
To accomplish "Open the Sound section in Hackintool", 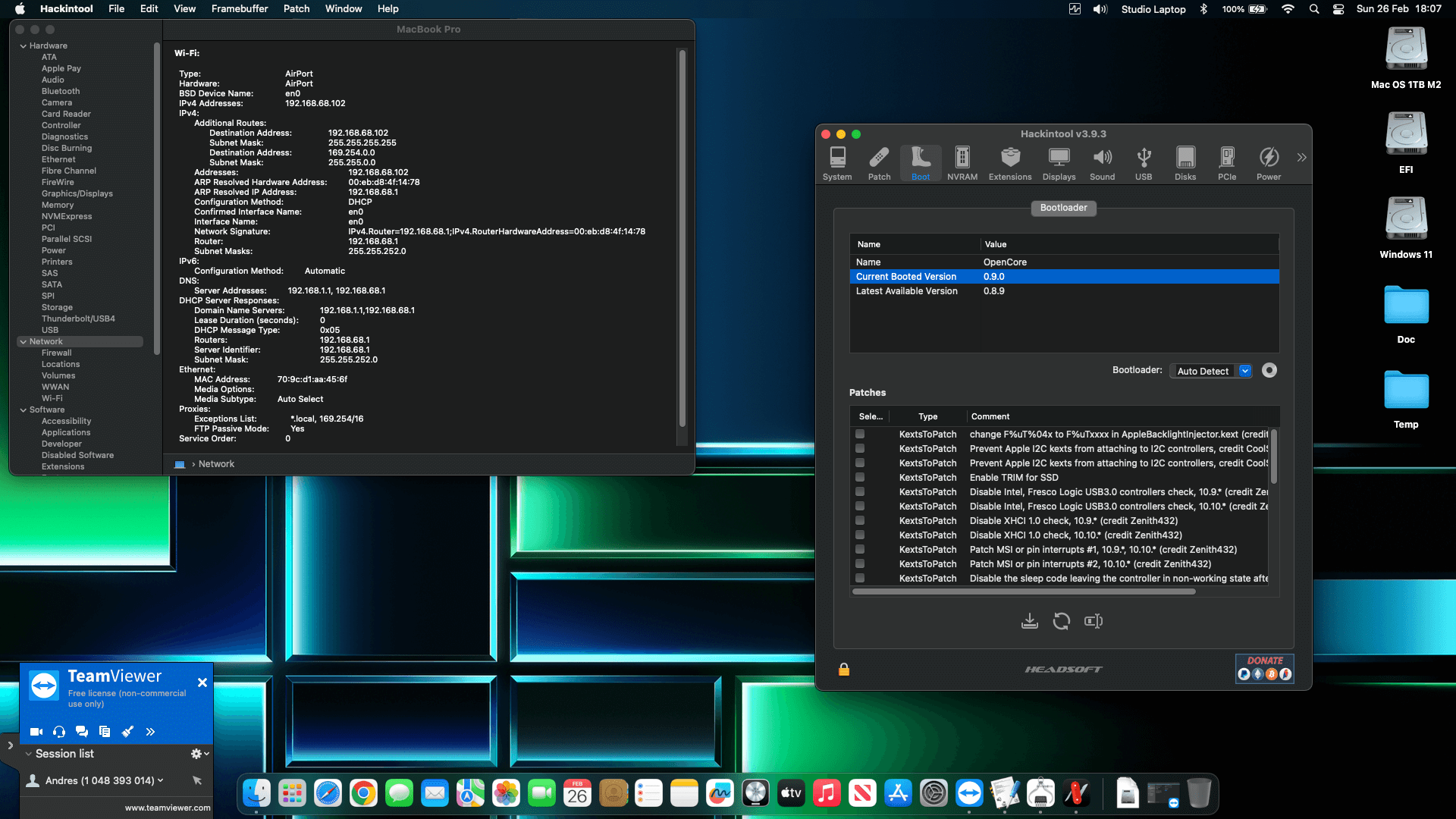I will pyautogui.click(x=1103, y=163).
